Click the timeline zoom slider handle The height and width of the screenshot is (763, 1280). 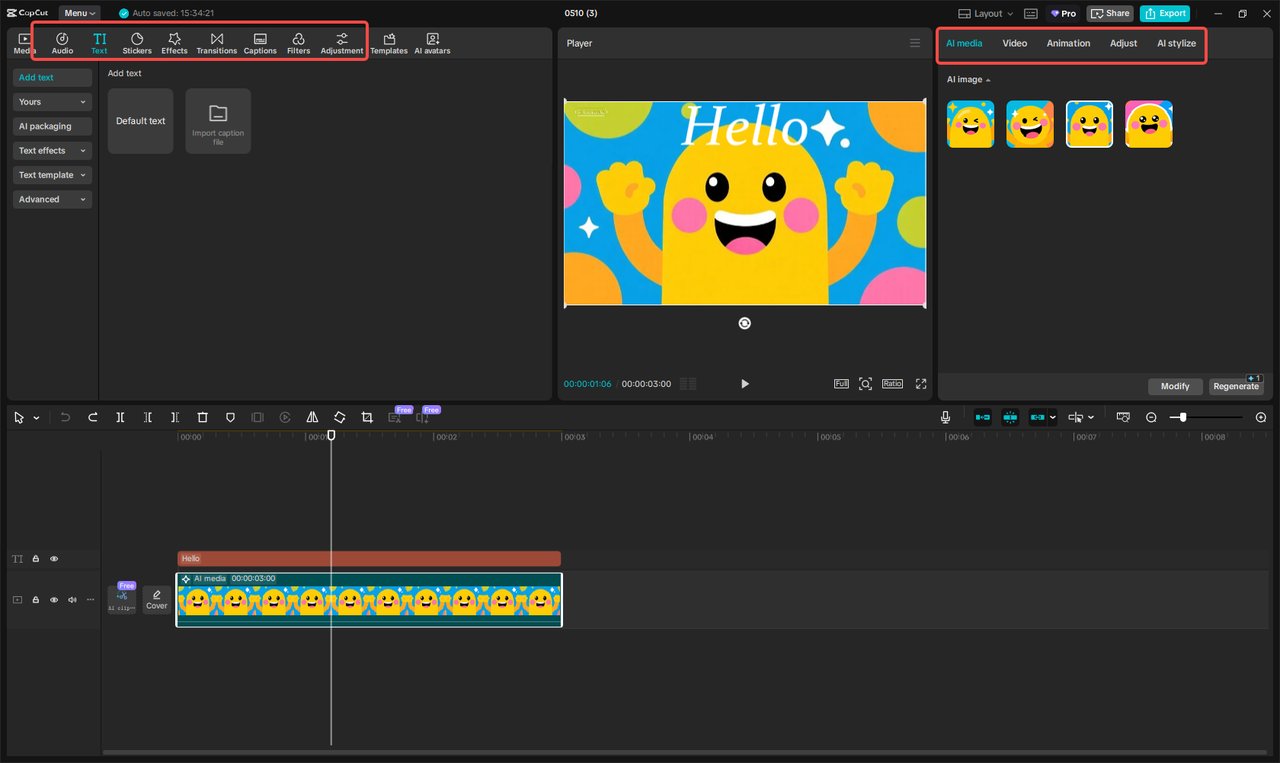click(x=1183, y=417)
